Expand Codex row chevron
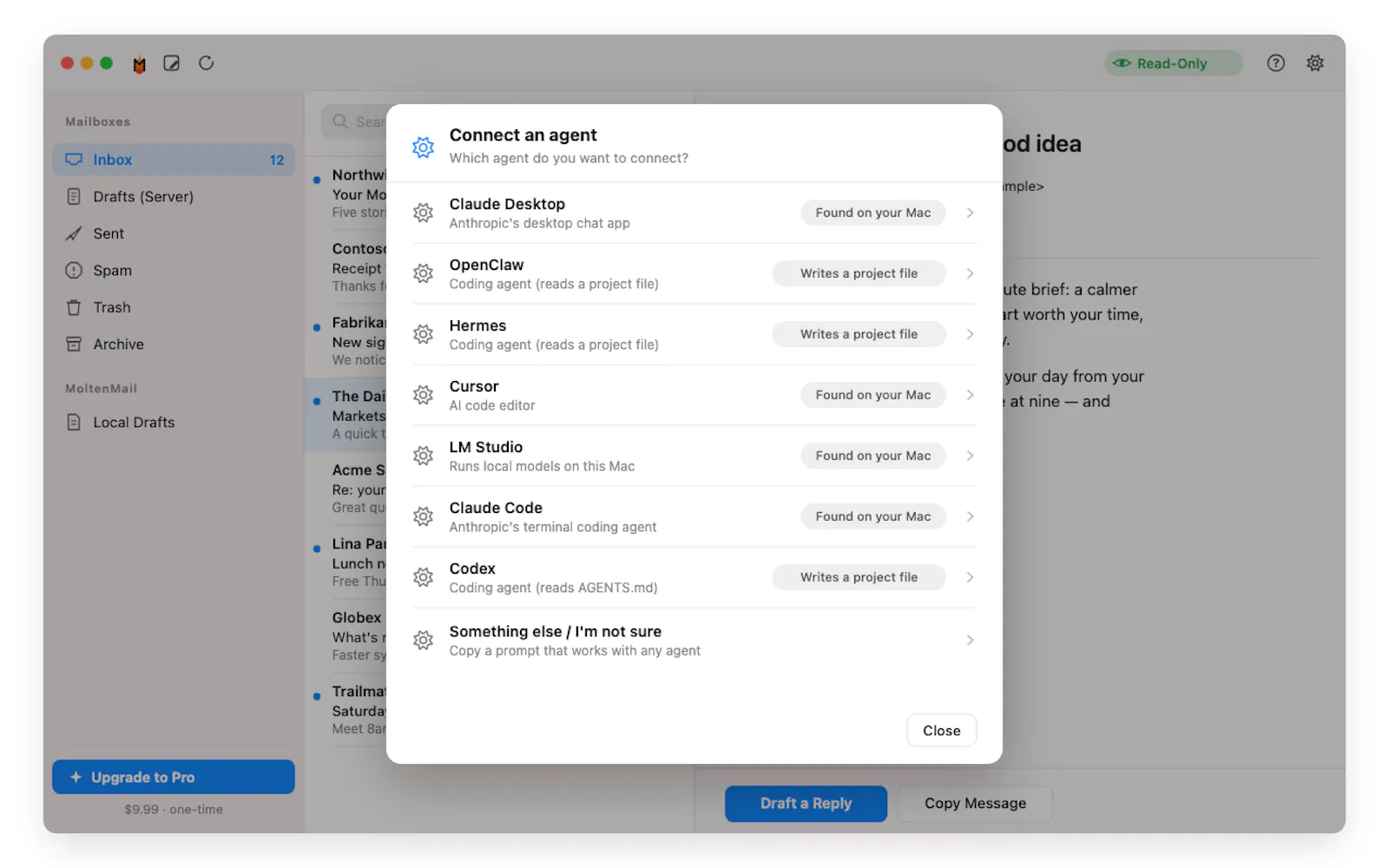Viewport: 1389px width, 868px height. (970, 577)
